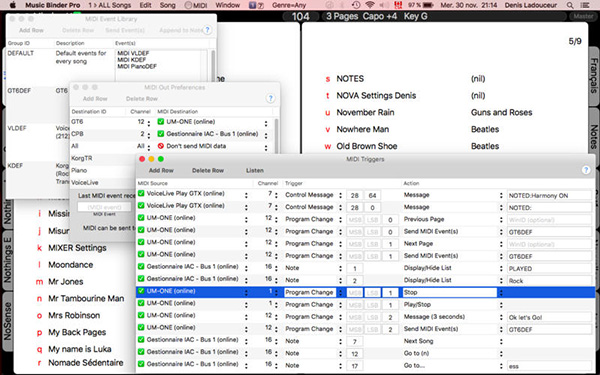
Task: Uncheck the PLAYED Display/Hide List row checkbox
Action: pyautogui.click(x=141, y=267)
